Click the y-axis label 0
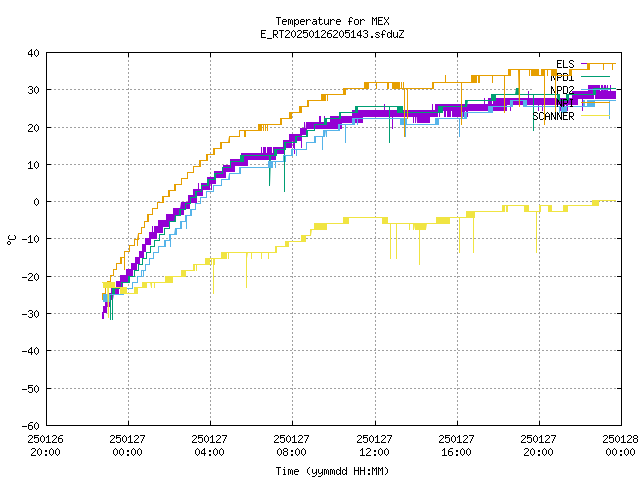640x480 pixels. click(37, 202)
